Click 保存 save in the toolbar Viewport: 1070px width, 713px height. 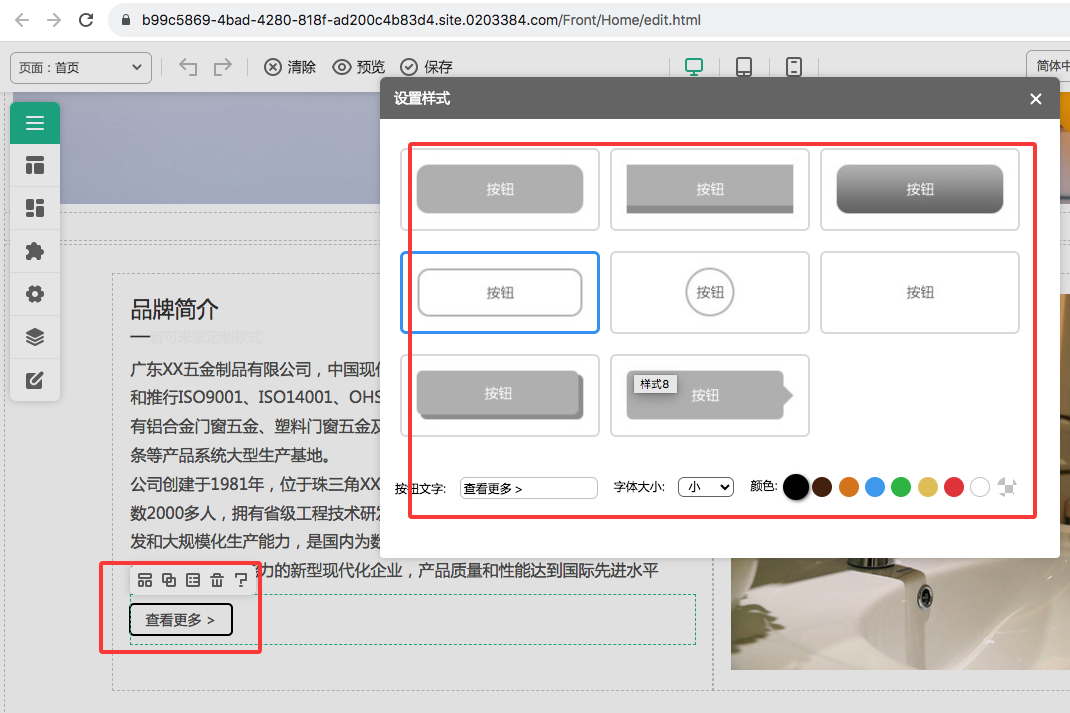tap(427, 67)
